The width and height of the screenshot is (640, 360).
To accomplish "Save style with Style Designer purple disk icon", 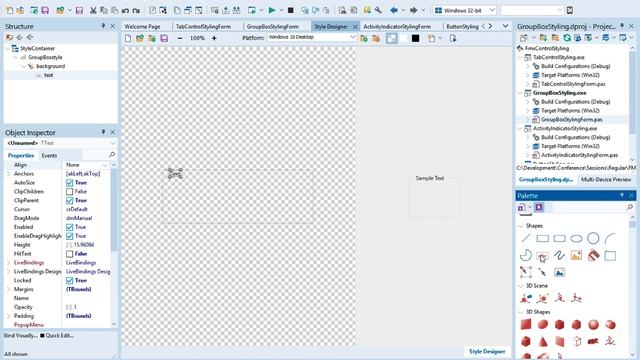I will [164, 38].
